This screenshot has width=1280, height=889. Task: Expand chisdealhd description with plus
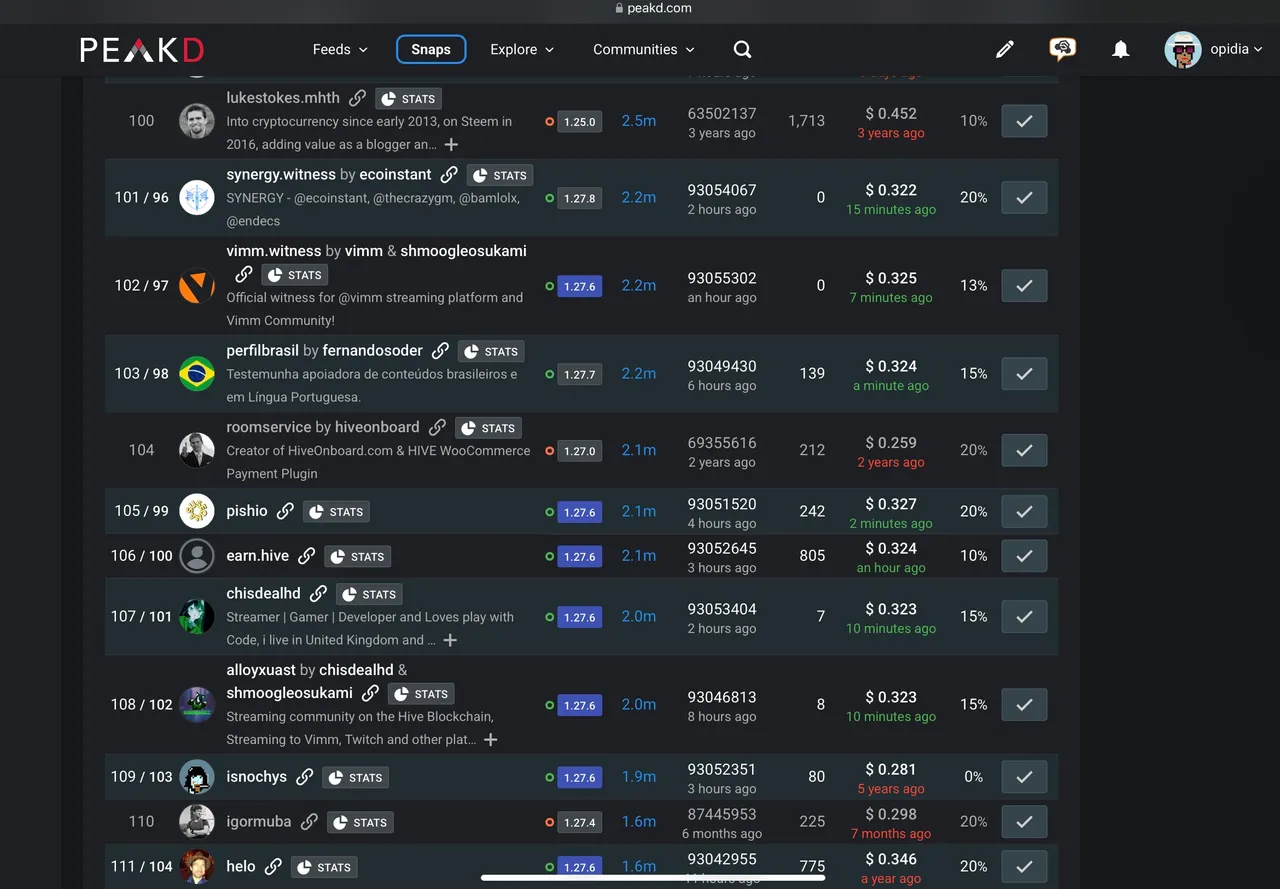tap(450, 640)
